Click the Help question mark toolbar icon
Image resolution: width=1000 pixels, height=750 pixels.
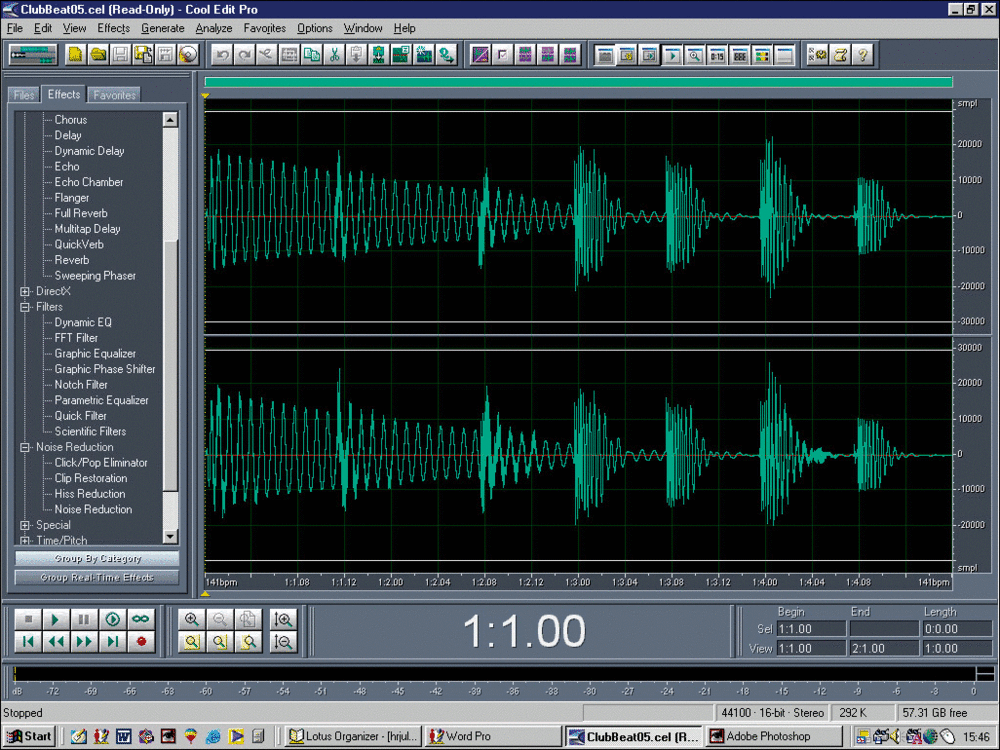(x=863, y=55)
